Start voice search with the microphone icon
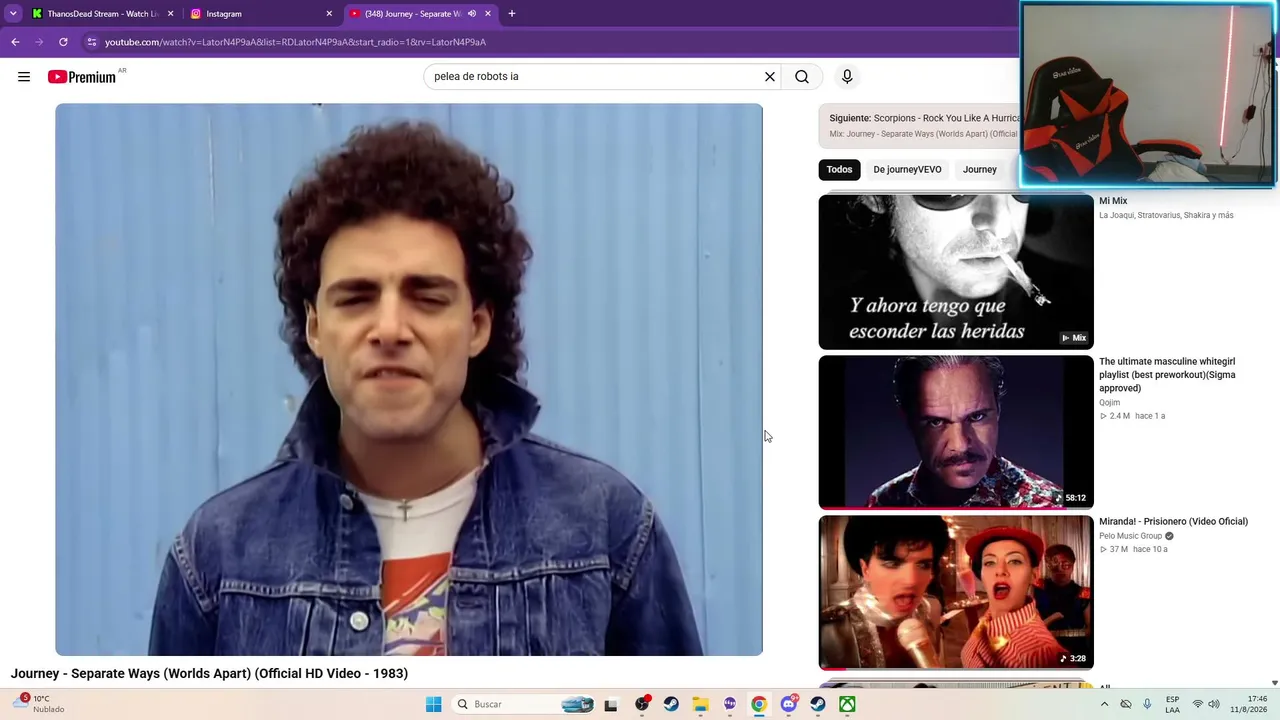 (x=847, y=77)
